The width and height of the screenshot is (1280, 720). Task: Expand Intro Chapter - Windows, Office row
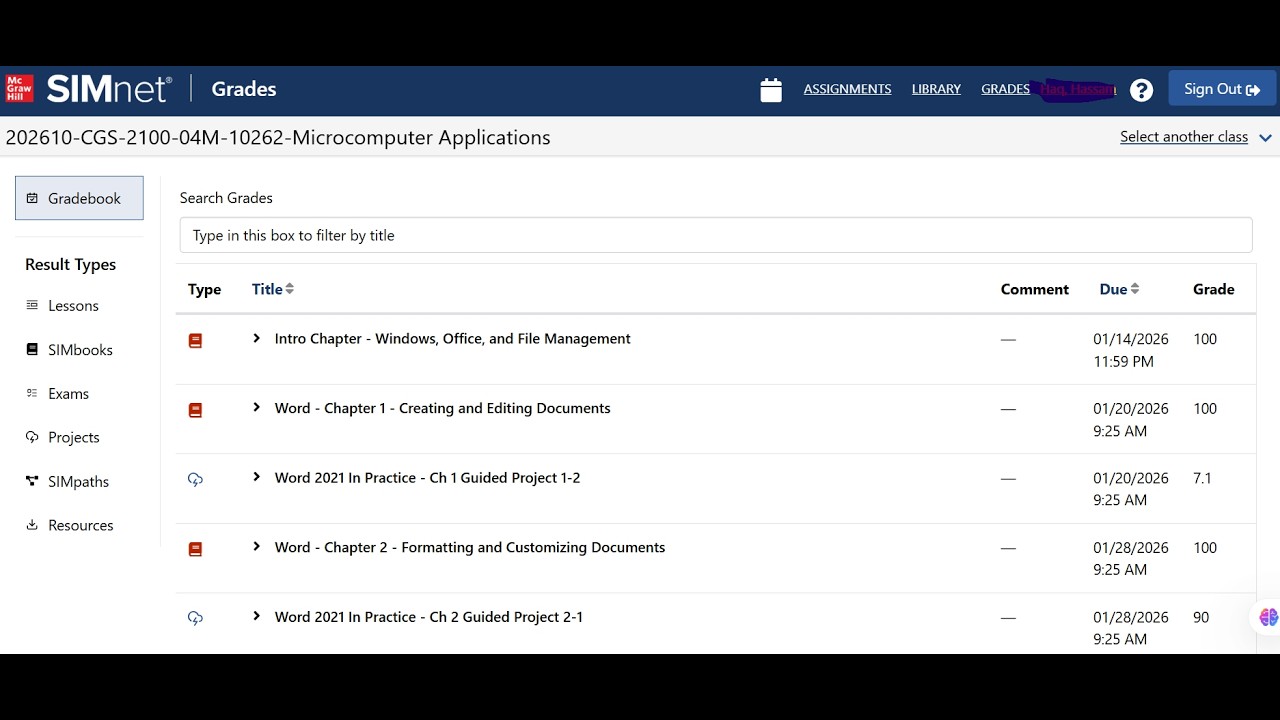tap(256, 339)
